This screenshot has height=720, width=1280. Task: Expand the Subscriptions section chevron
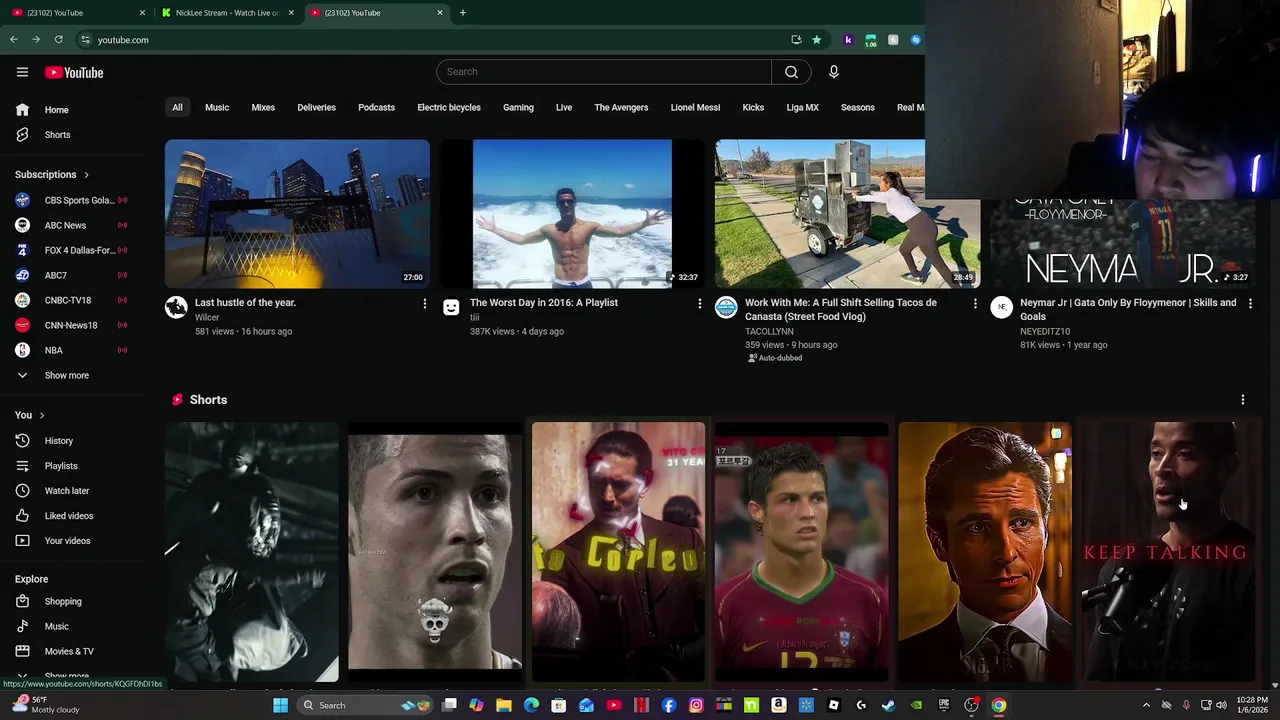coord(86,175)
